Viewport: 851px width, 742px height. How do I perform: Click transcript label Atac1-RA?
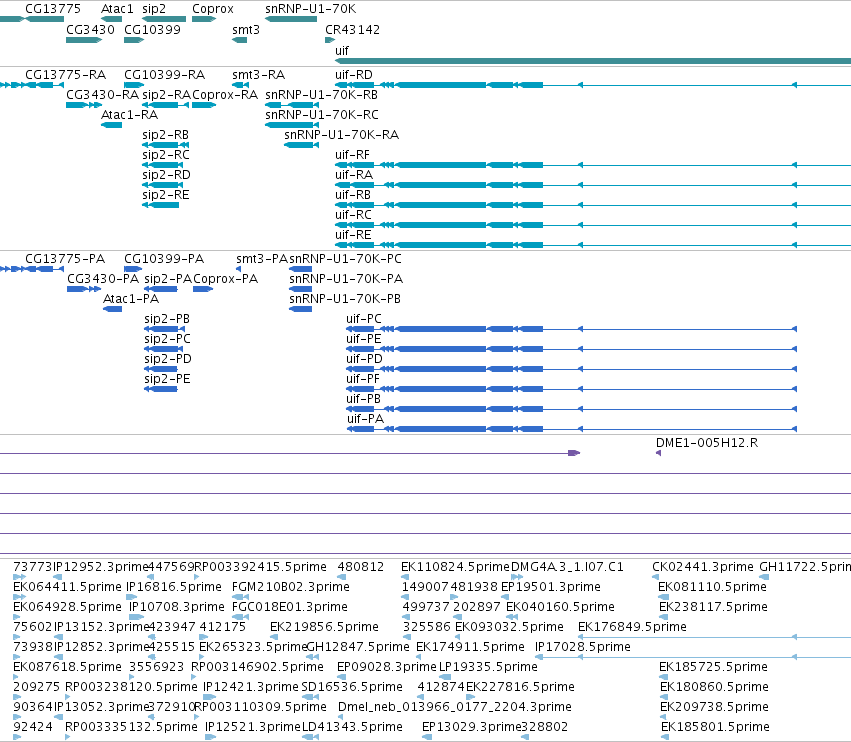pos(129,115)
